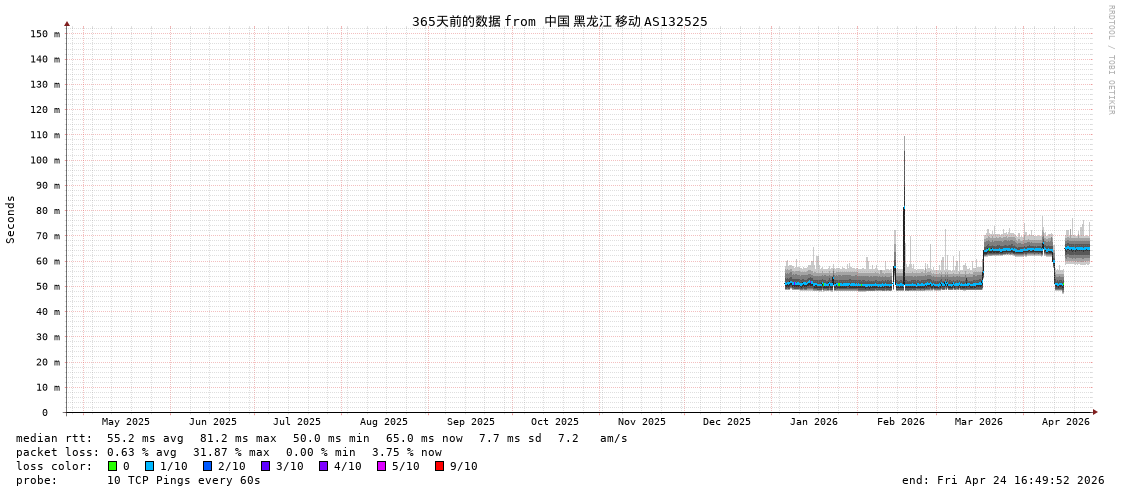1121x494 pixels.
Task: Click the Oct 2025 x-axis label
Action: pyautogui.click(x=554, y=422)
